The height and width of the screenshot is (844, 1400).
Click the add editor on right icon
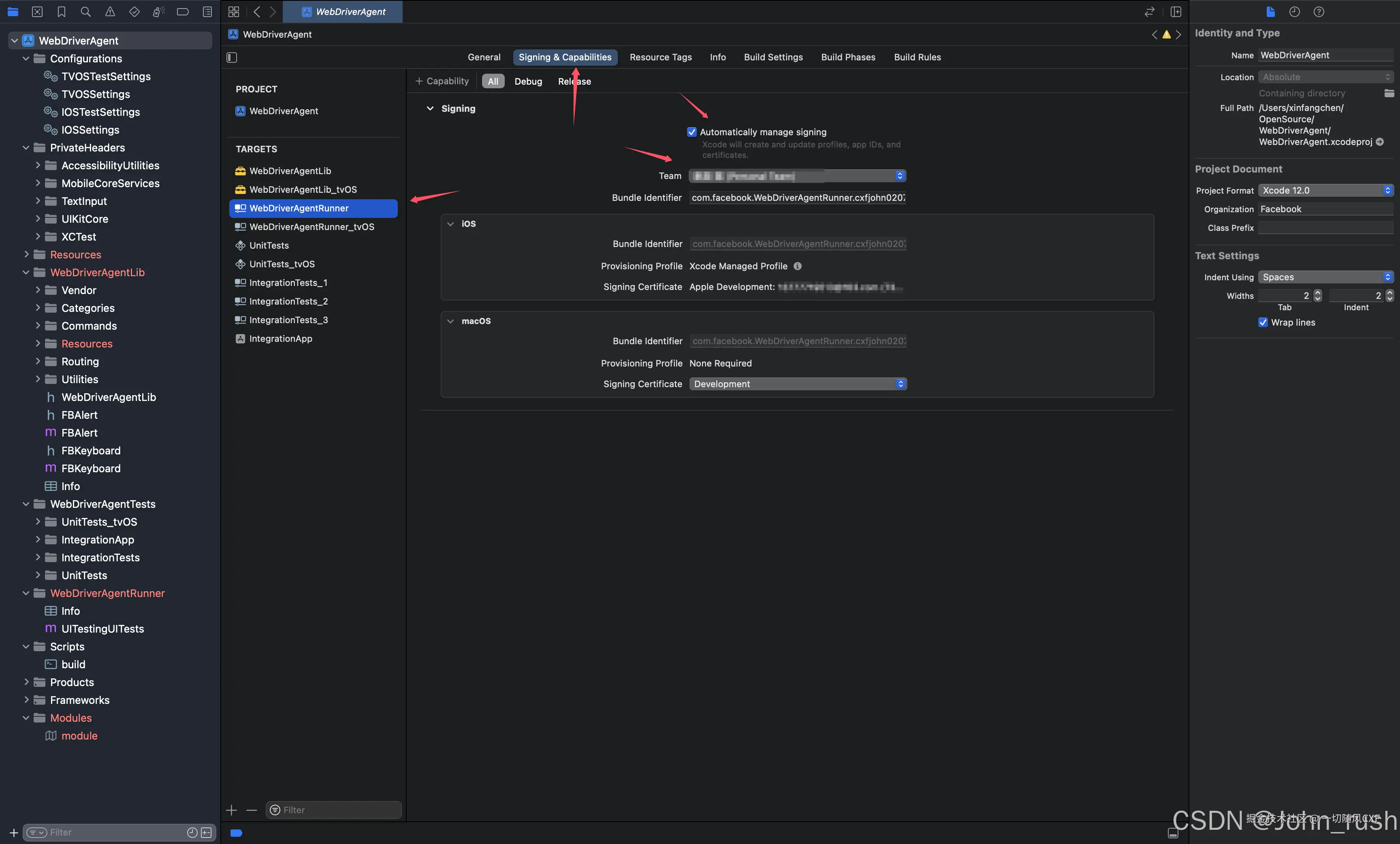coord(1176,11)
